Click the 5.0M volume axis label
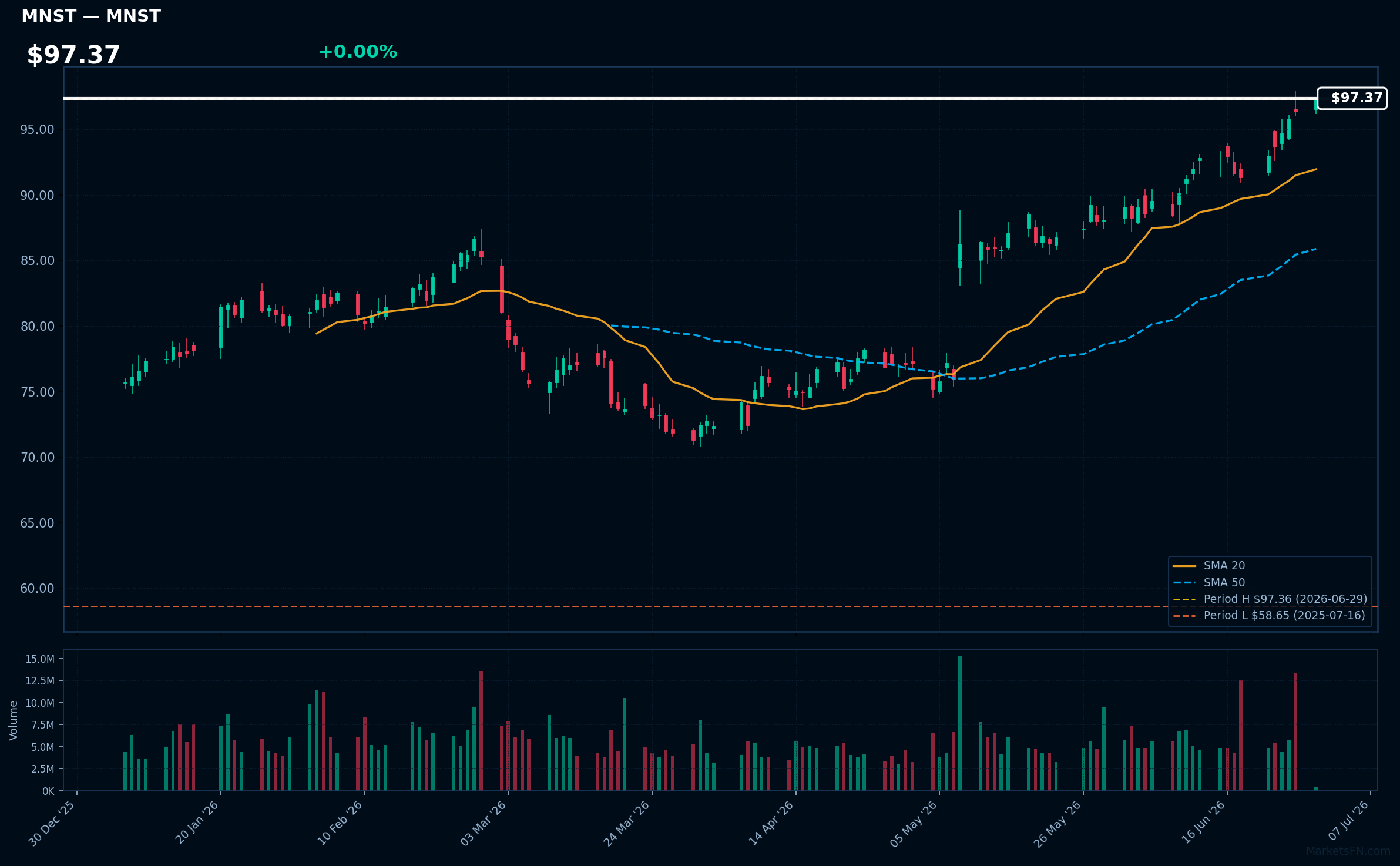The image size is (1400, 866). point(42,747)
